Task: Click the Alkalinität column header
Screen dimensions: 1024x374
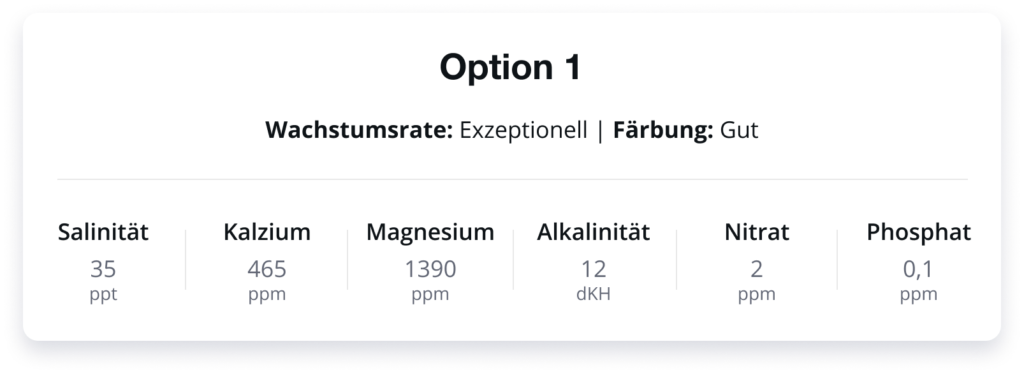Action: click(x=594, y=232)
